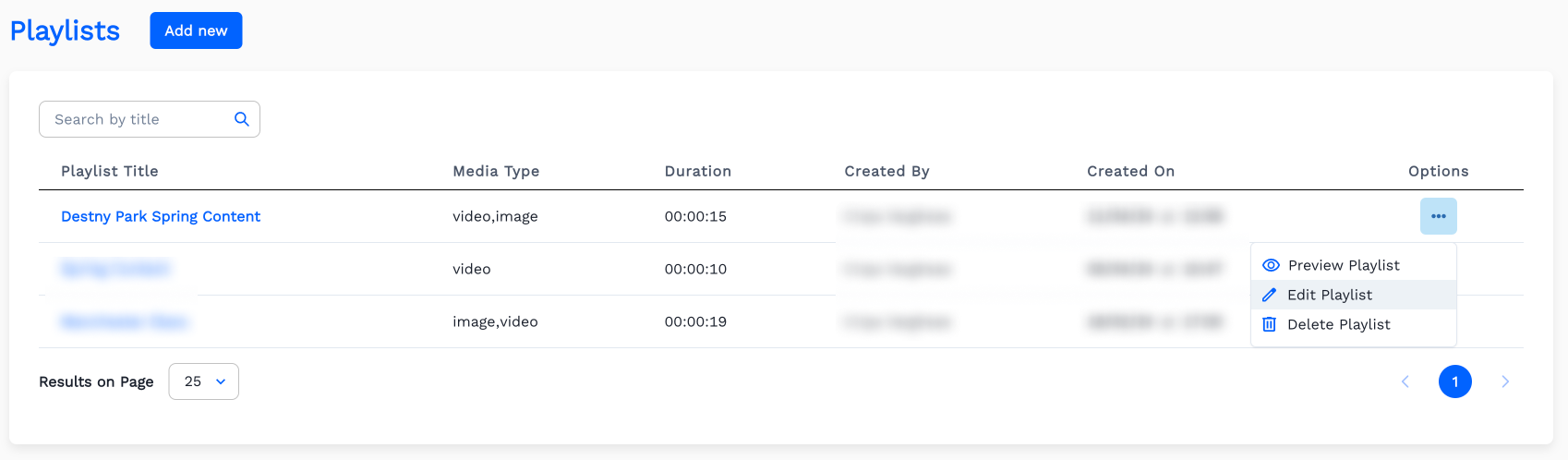
Task: Open the blurred playlist with 00:00:19 duration
Action: [125, 321]
